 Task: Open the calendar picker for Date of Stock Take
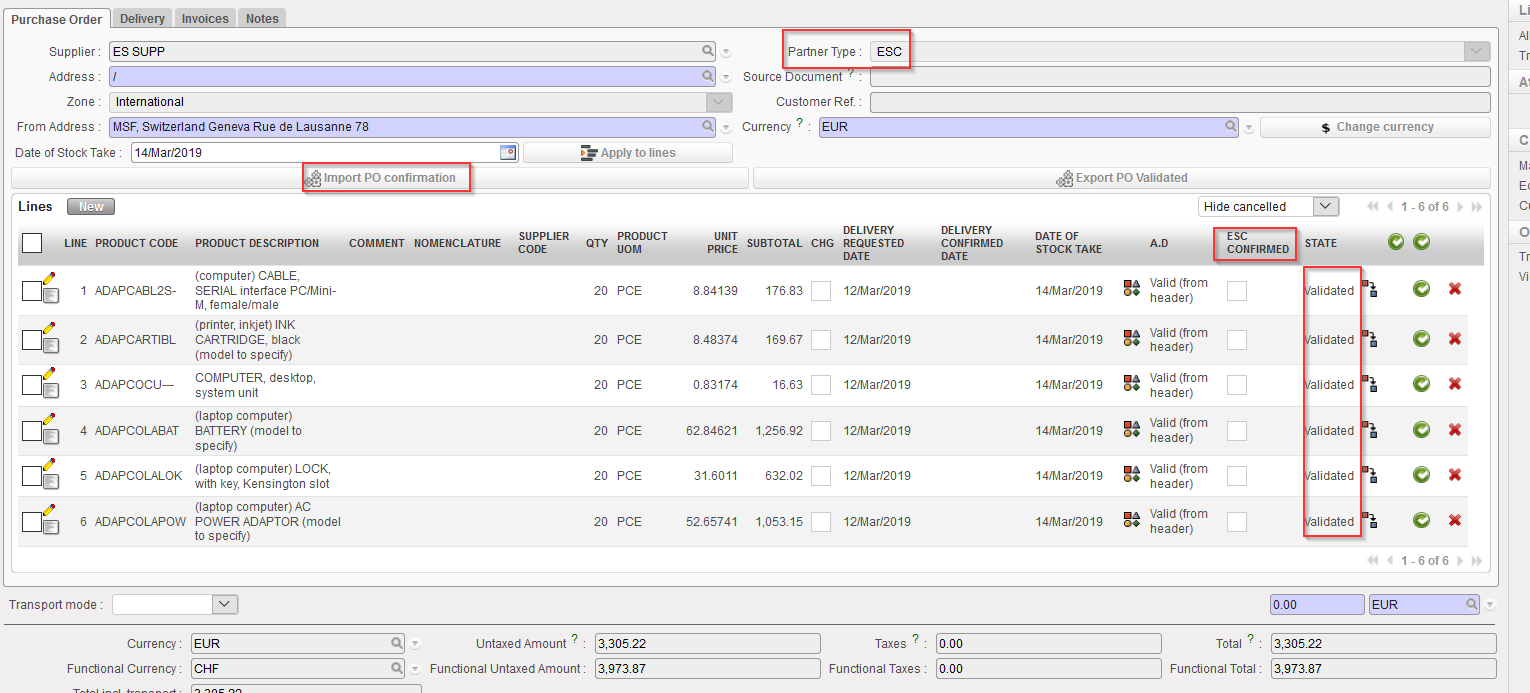[508, 153]
